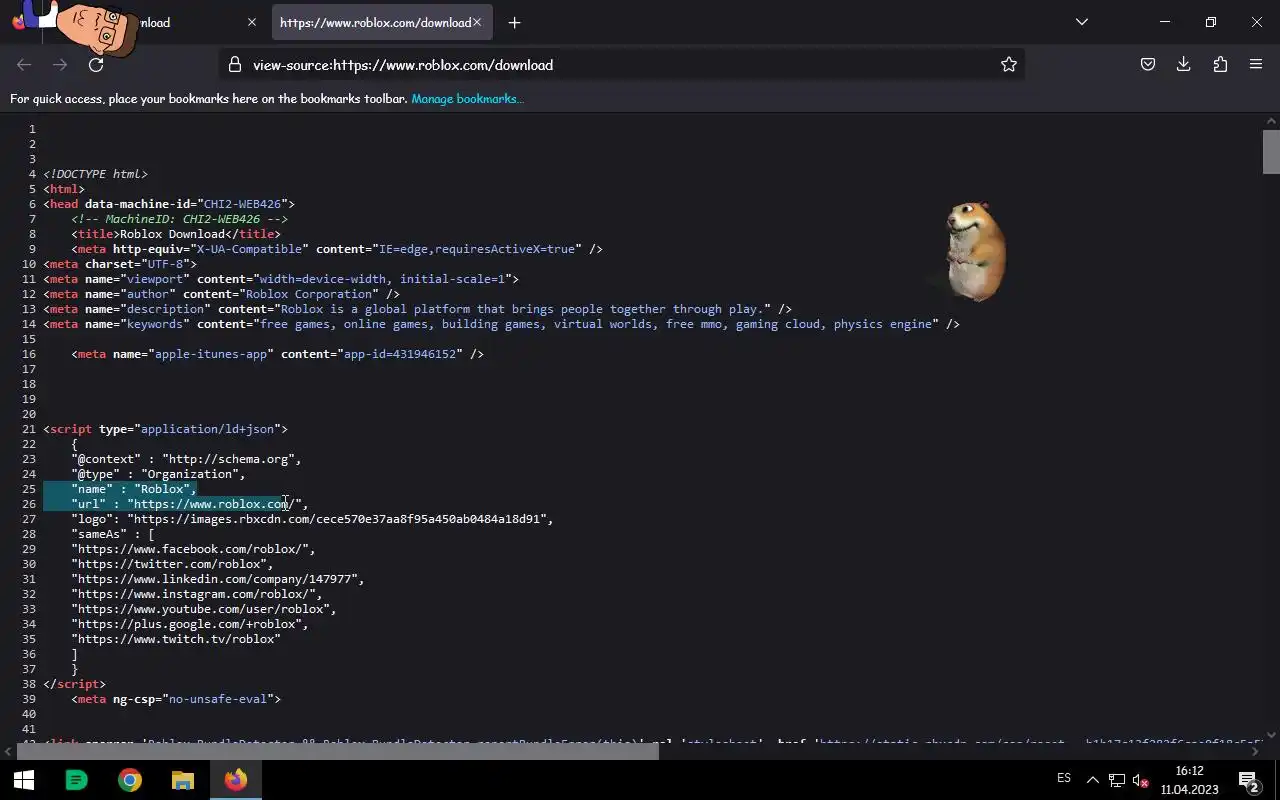Click the Firefox taskbar icon

pos(236,780)
